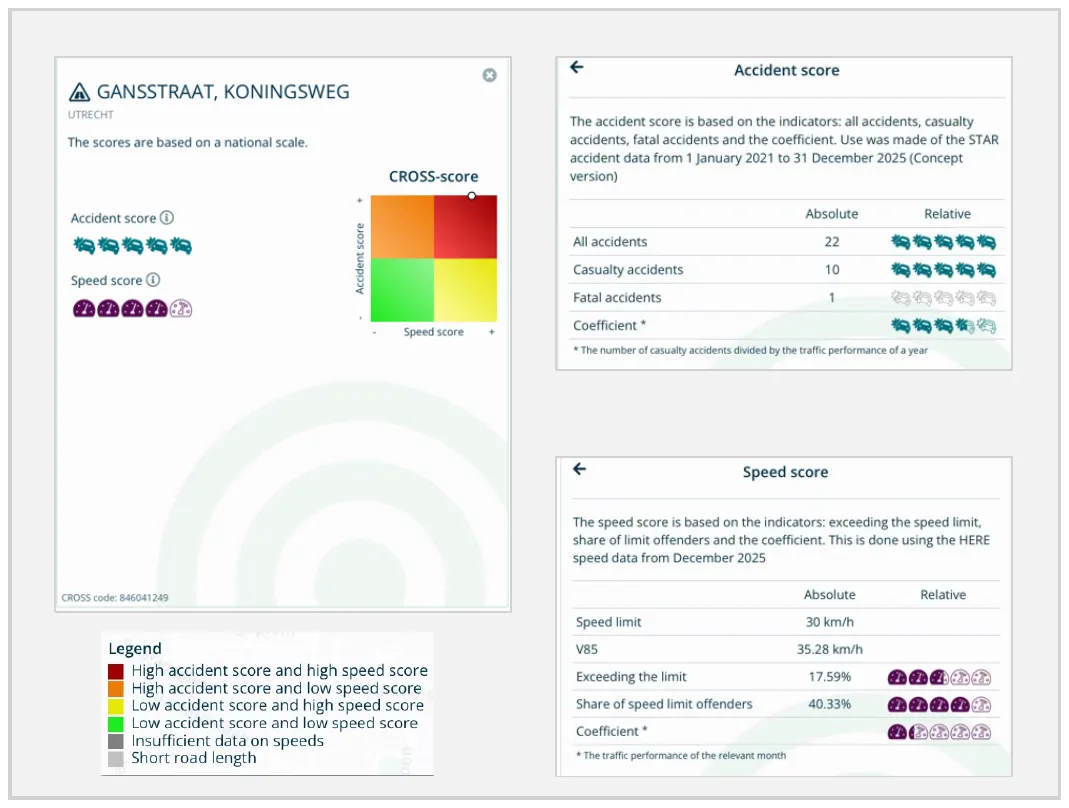Click the green quadrant of CROSS-score matrix
Viewport: 1069px width, 808px height.
(402, 290)
